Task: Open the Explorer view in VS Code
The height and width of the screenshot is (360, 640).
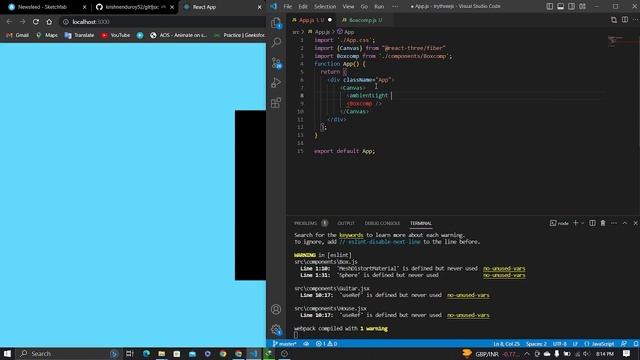Action: click(x=276, y=23)
